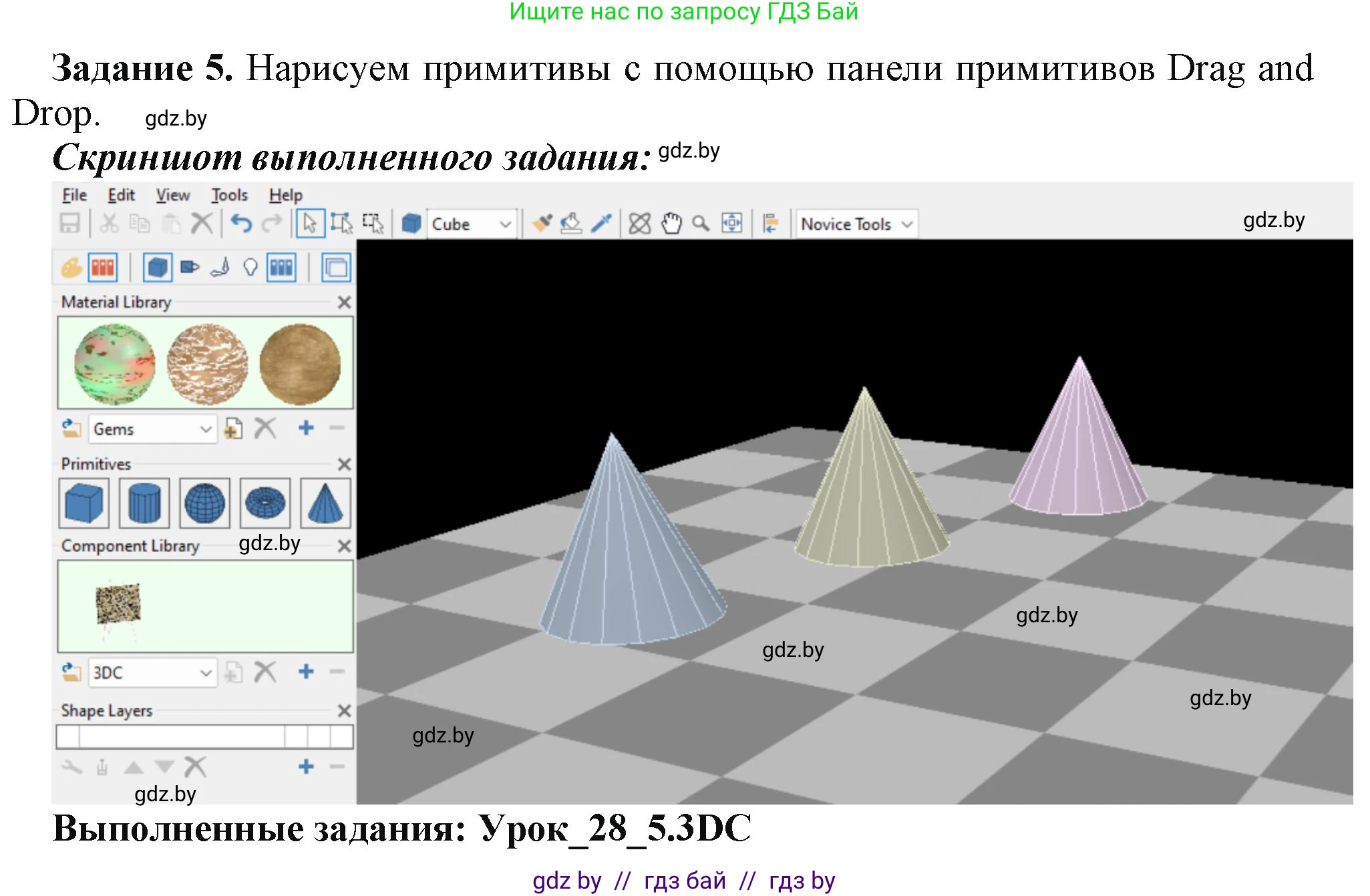
Task: Toggle the Material Library panel button
Action: coord(103,268)
